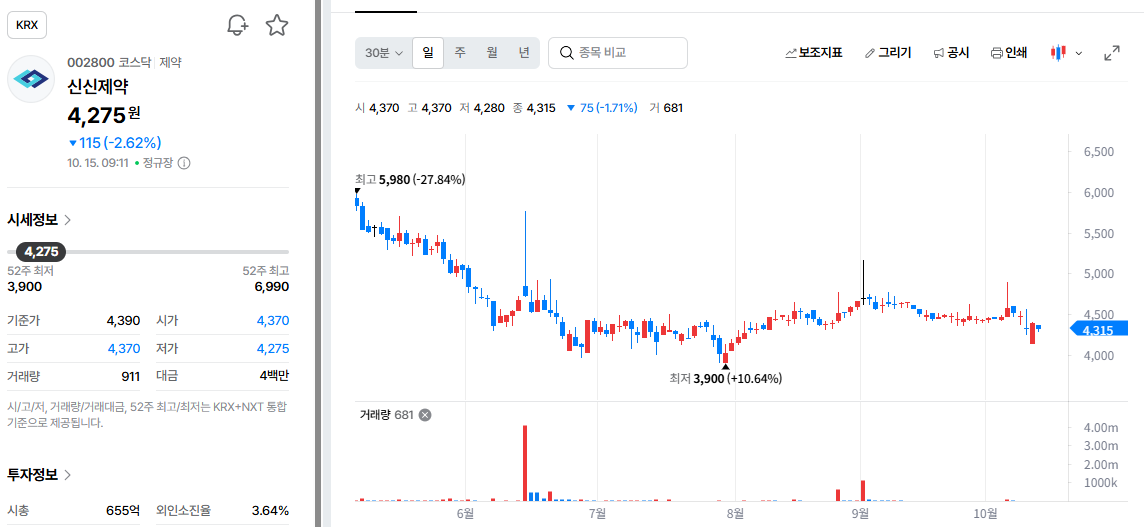The image size is (1144, 527).
Task: Expand the 투자정보 section
Action: coord(39,474)
